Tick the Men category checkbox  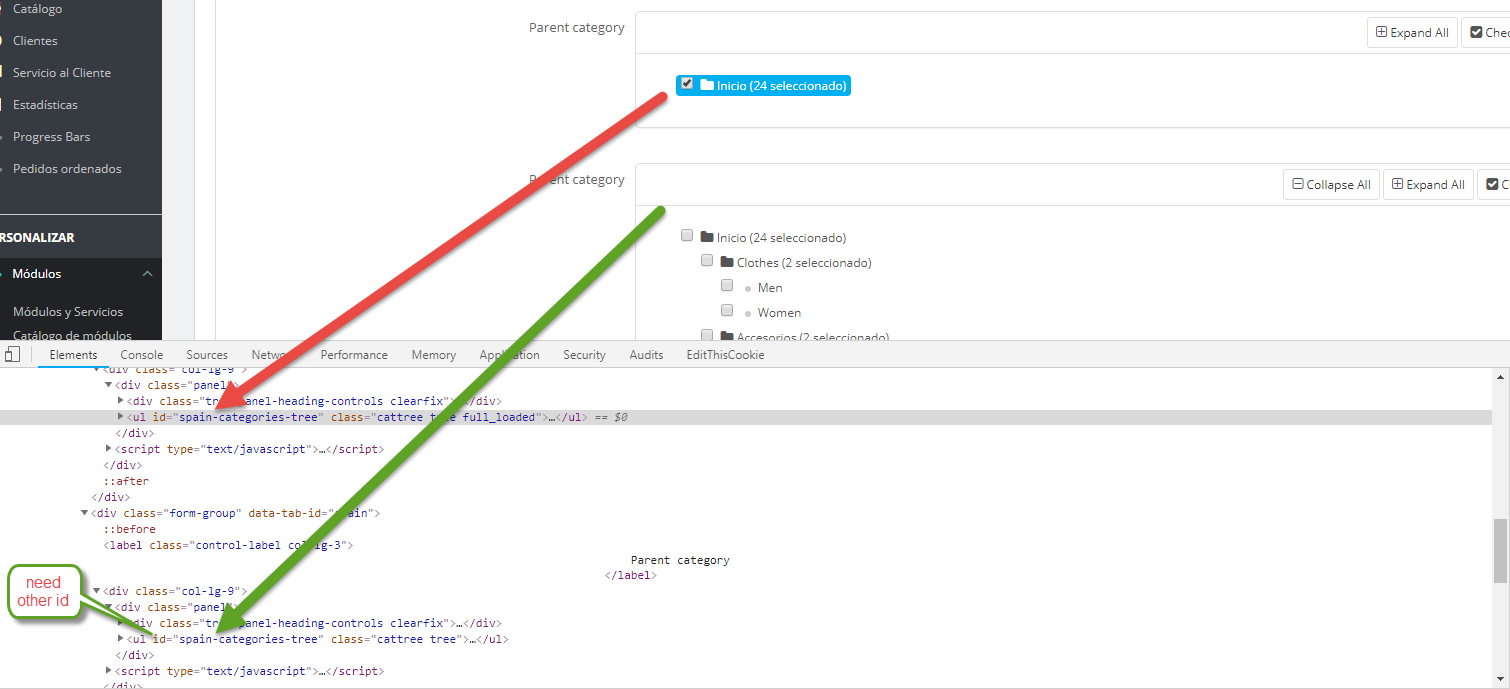pyautogui.click(x=727, y=286)
